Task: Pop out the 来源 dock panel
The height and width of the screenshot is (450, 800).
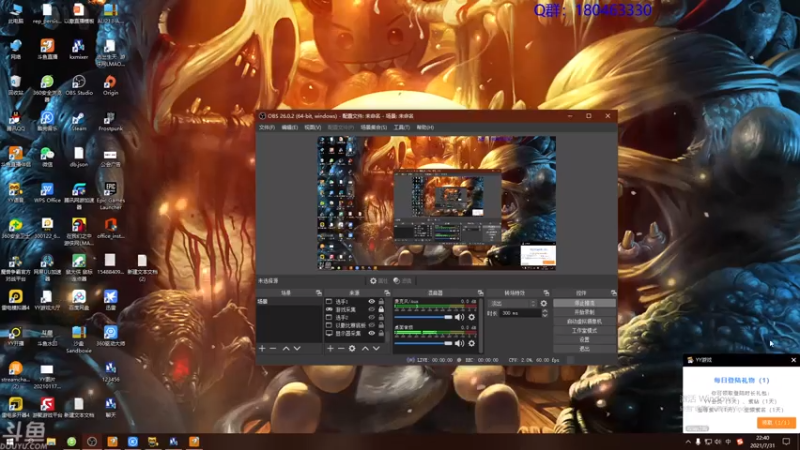Action: coord(387,293)
